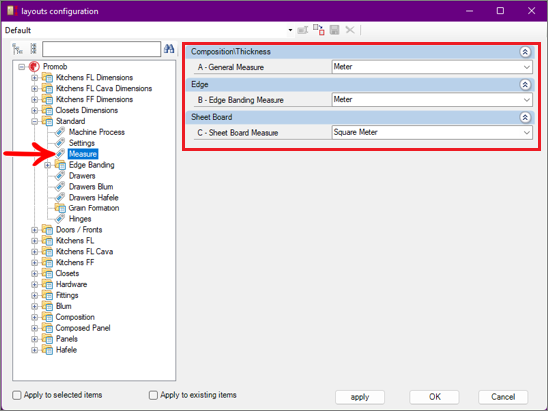Expand the Edge Banding tree node

point(48,165)
